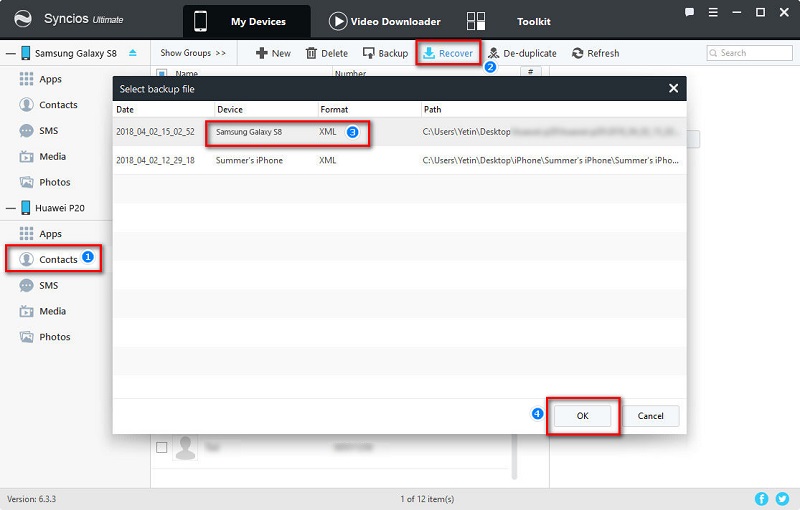Click the New contact button
The height and width of the screenshot is (510, 800).
273,53
